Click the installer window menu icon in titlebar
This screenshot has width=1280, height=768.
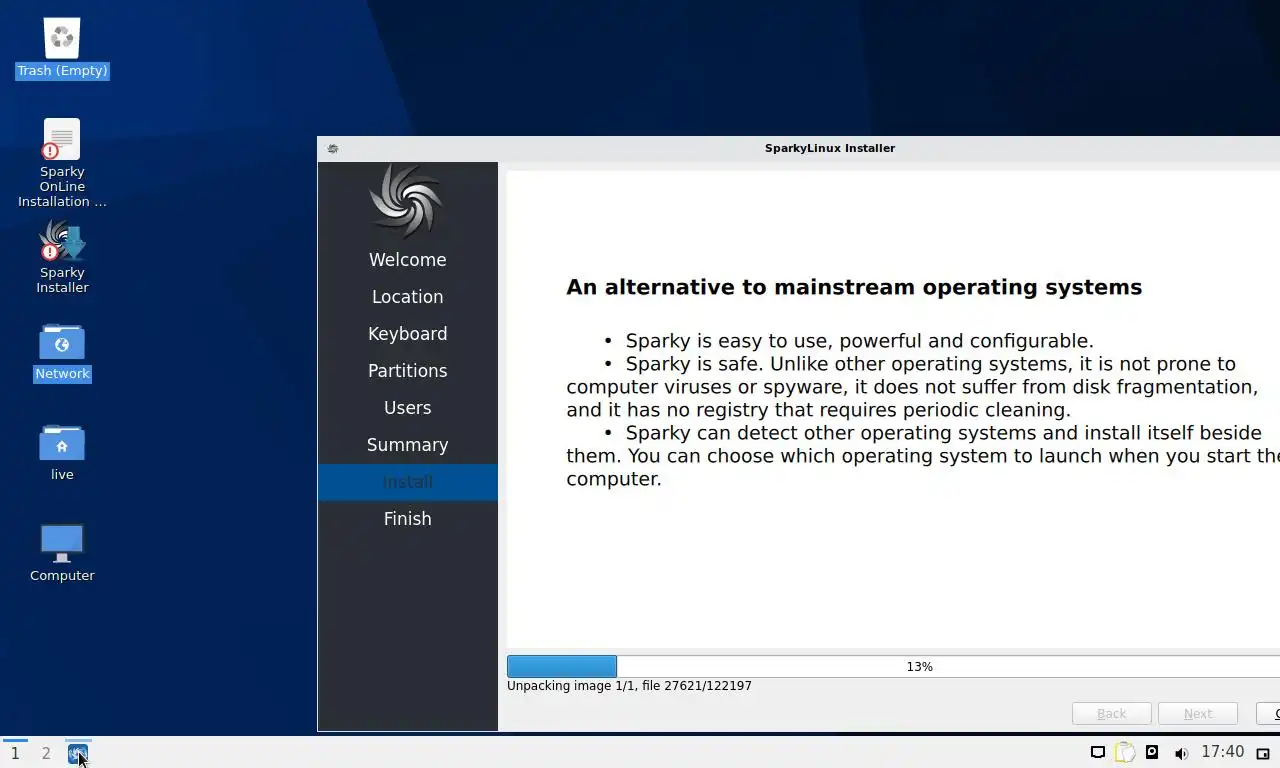(x=333, y=148)
